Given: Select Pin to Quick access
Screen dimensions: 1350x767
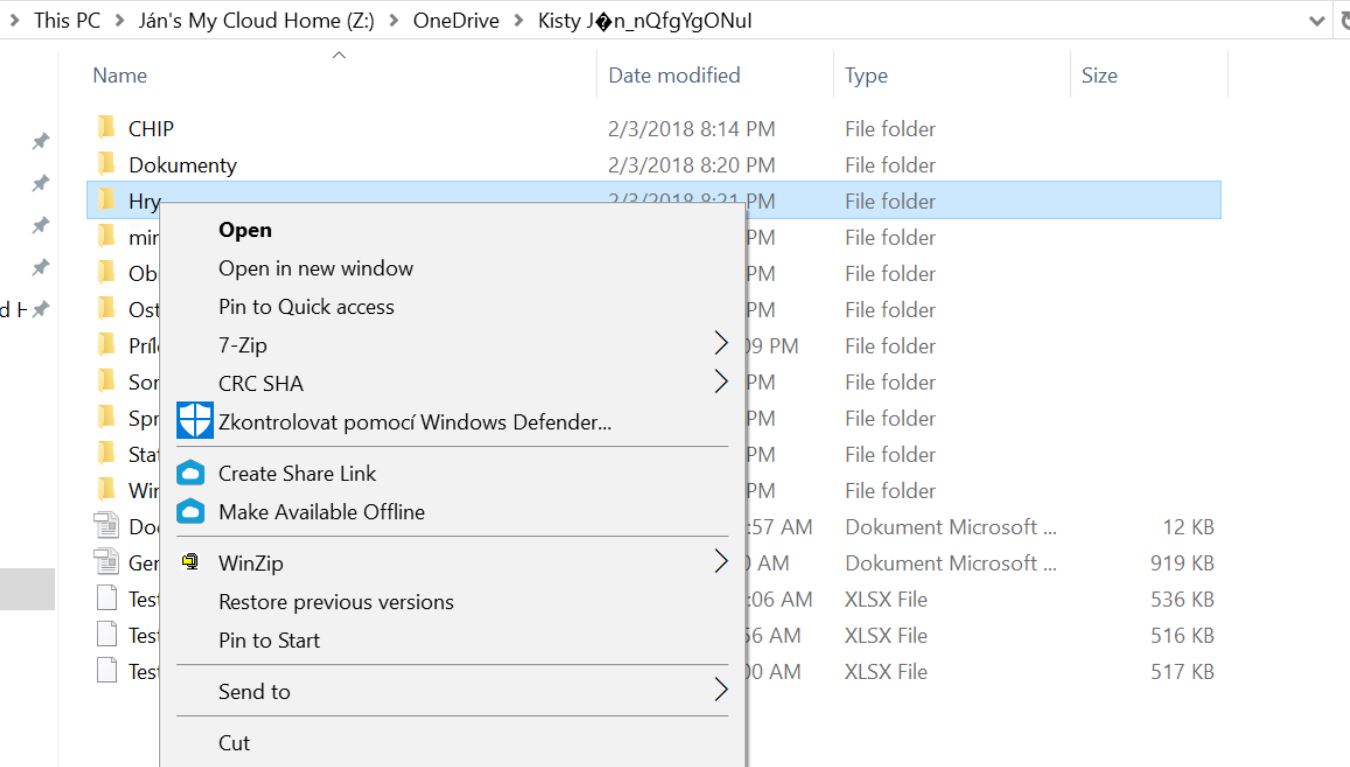Looking at the screenshot, I should 306,307.
